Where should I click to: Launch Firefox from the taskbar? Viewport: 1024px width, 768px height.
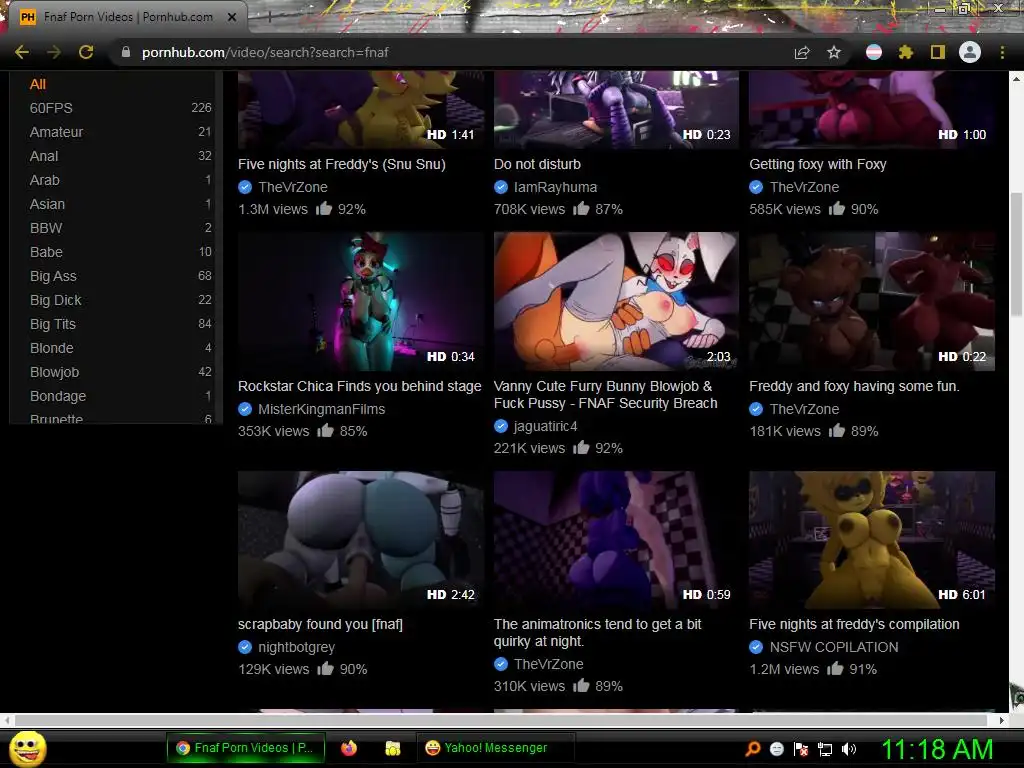pyautogui.click(x=349, y=748)
